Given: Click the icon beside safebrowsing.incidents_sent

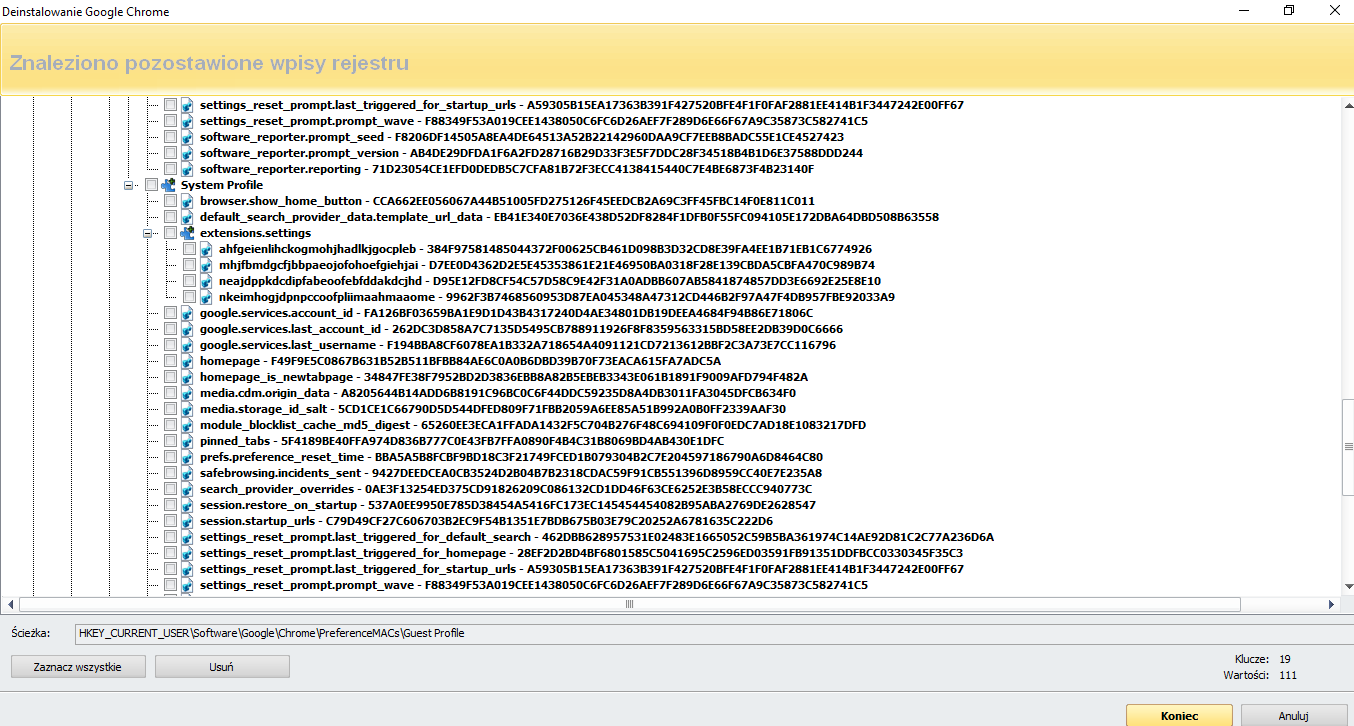Looking at the screenshot, I should (187, 473).
